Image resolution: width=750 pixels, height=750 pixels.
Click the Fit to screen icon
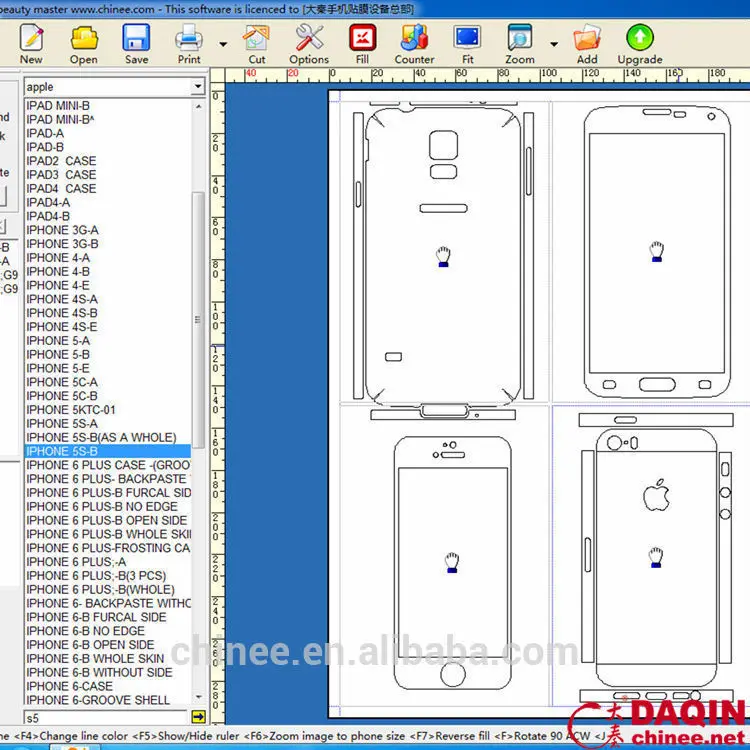[x=467, y=39]
